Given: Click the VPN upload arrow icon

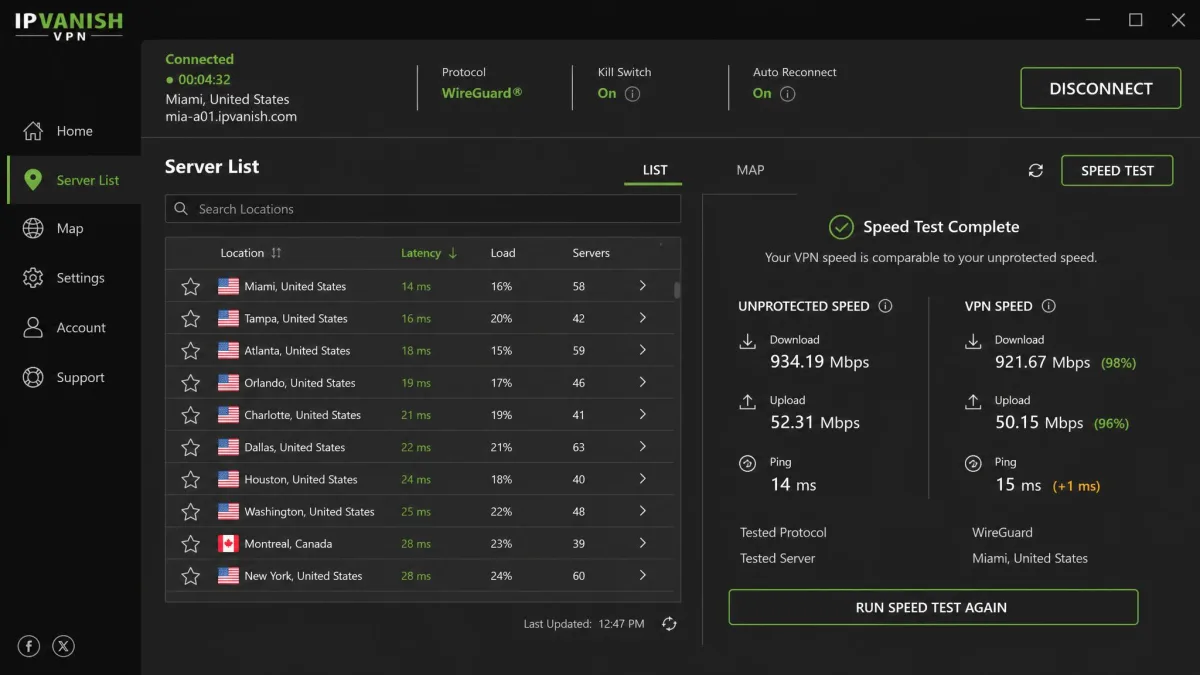Looking at the screenshot, I should click(x=972, y=402).
